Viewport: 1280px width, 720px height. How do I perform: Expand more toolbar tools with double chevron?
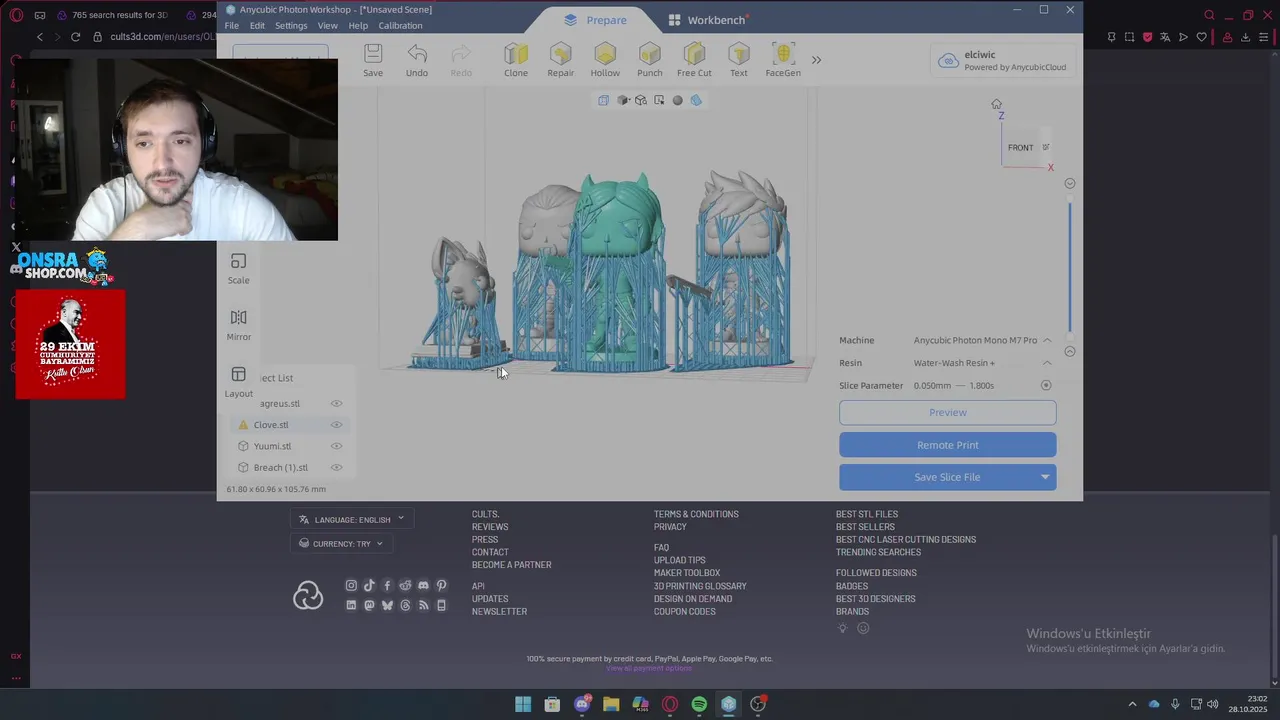[816, 60]
